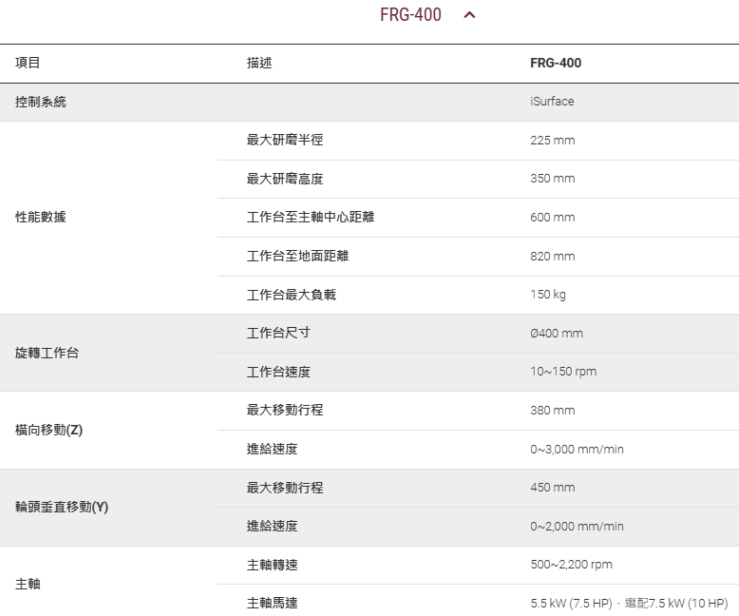Click the 旋轉工作台 category label

47,353
